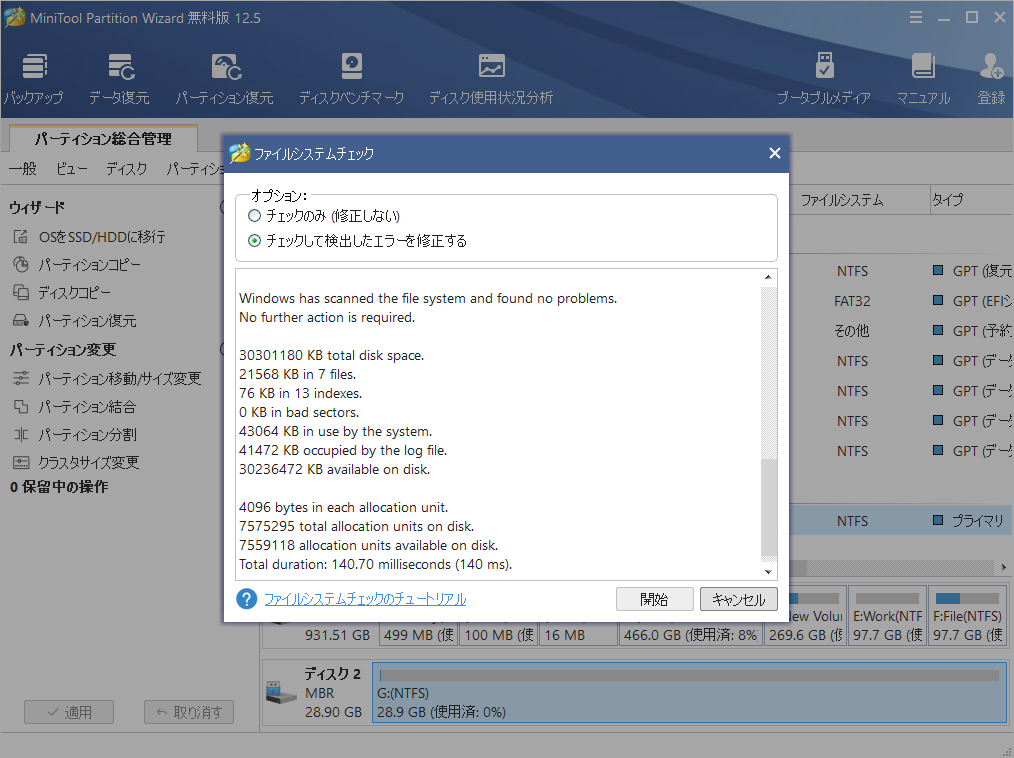Click the help question-mark icon in dialog
Screen dimensions: 1014x758
click(x=246, y=599)
